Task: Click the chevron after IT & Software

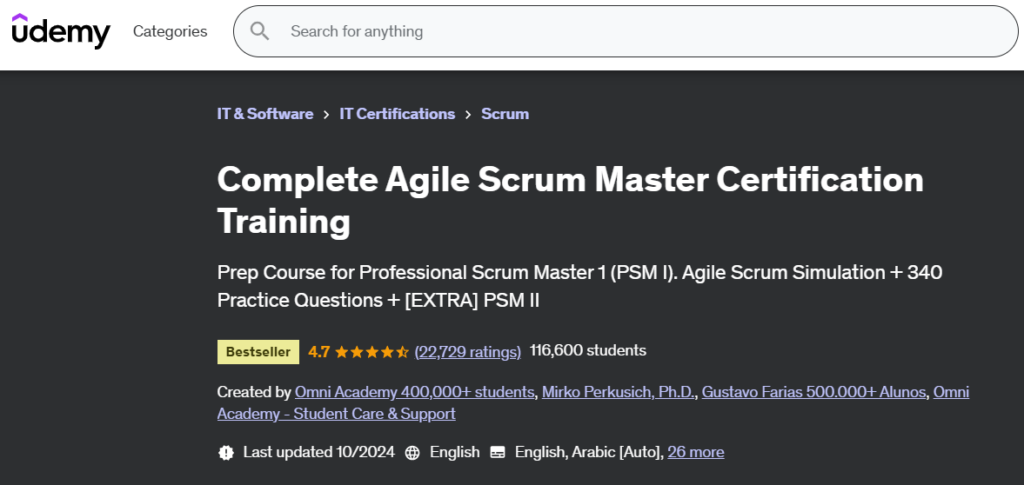Action: [327, 114]
